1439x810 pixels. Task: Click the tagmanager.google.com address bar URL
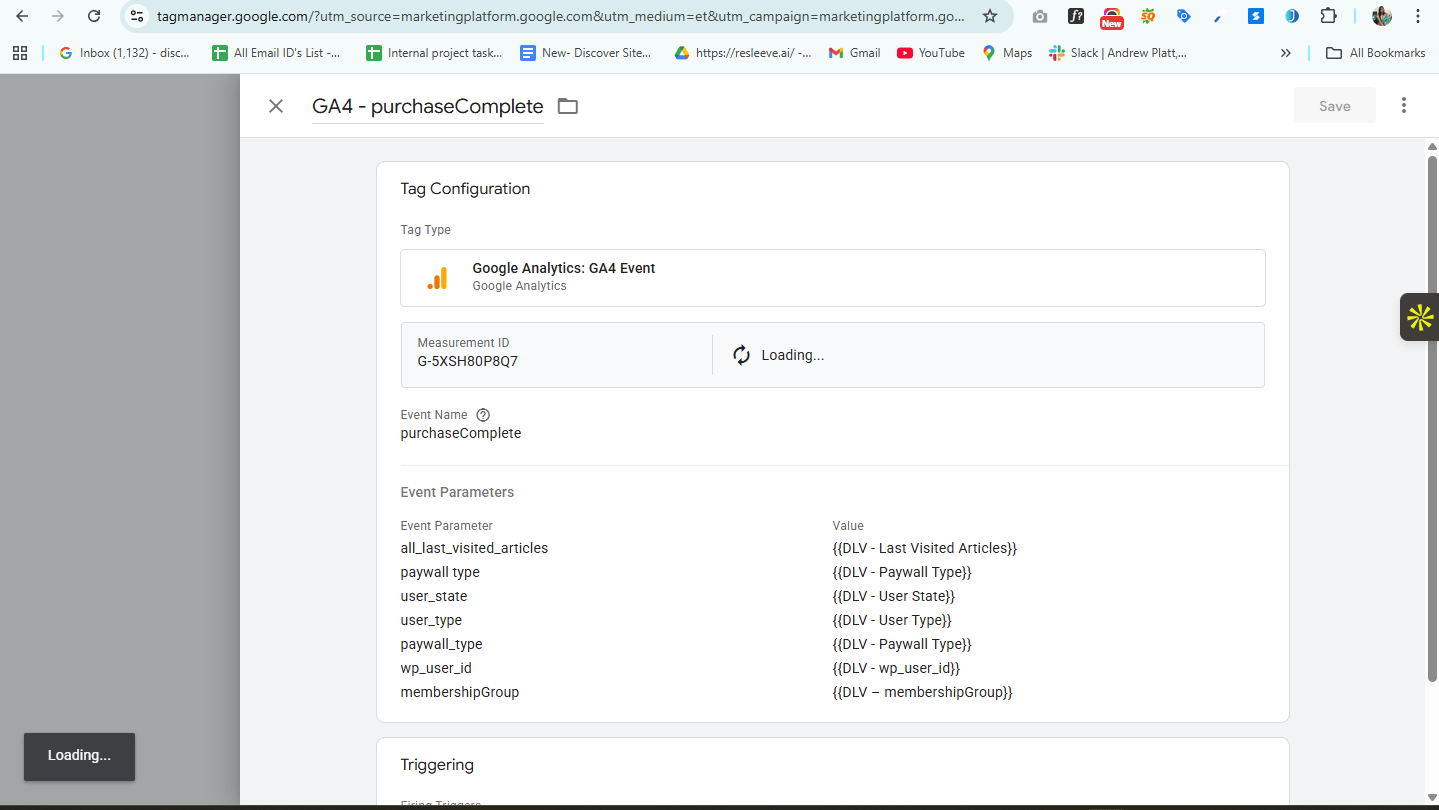tap(560, 16)
